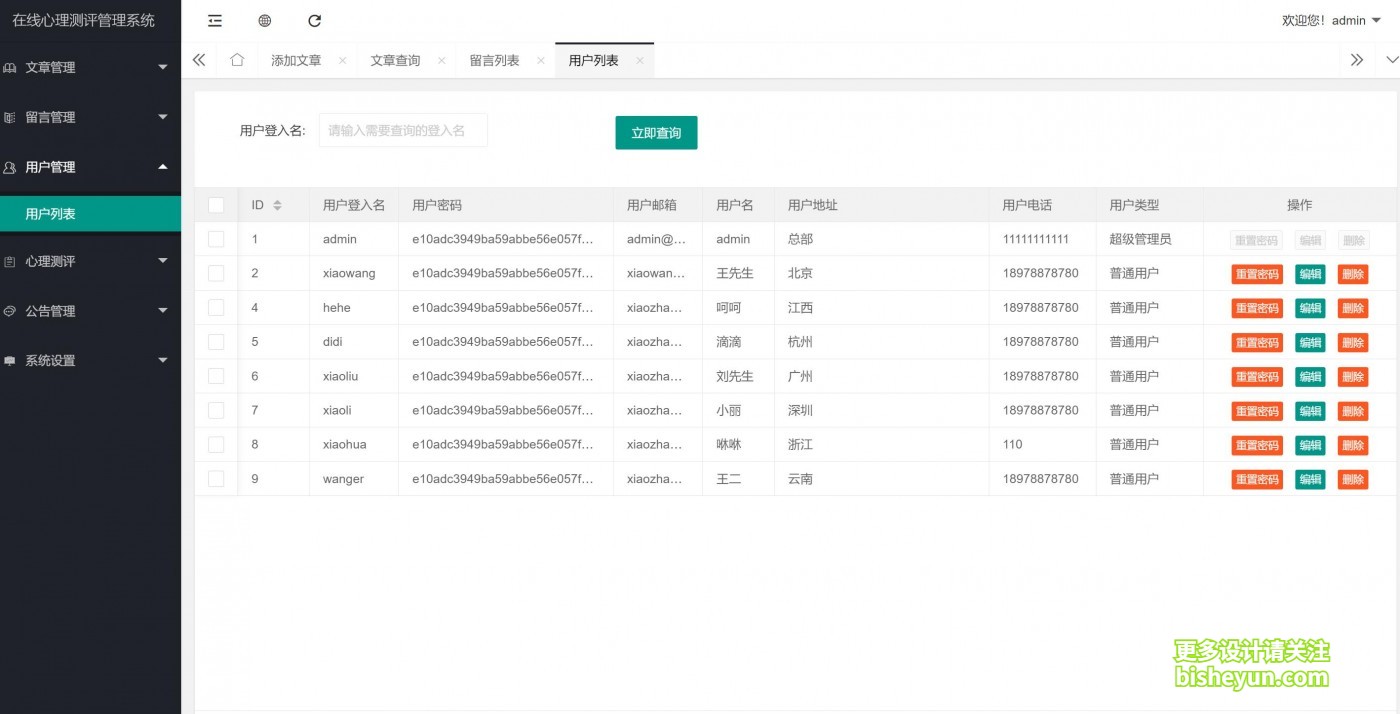Click 重置密码 for user hehe

[1255, 308]
